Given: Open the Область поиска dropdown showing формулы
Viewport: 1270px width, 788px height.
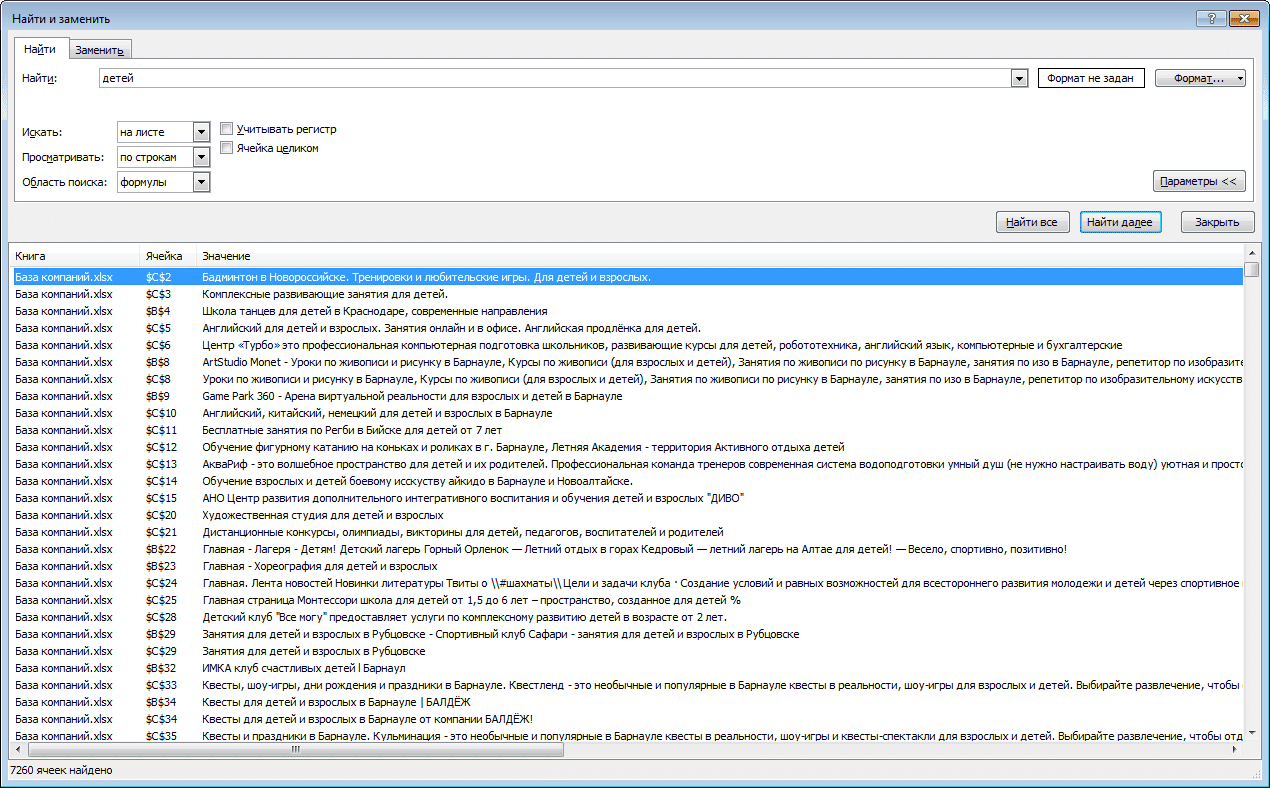Looking at the screenshot, I should pos(163,182).
